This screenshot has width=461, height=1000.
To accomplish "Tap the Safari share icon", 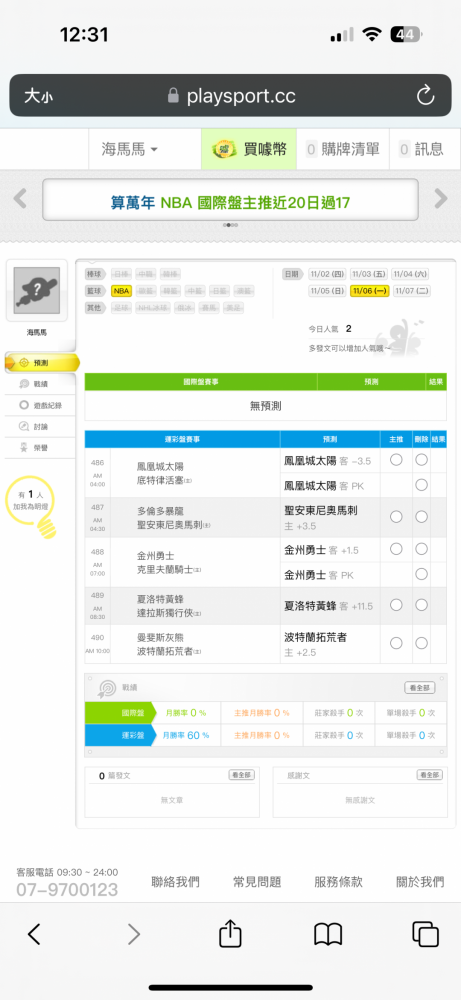I will coord(230,934).
